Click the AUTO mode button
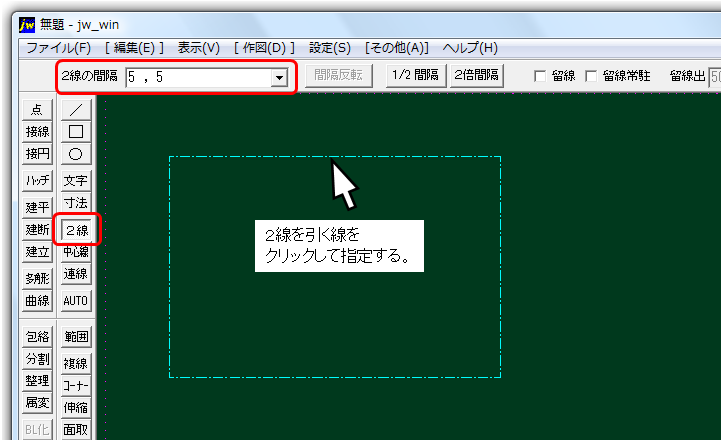The height and width of the screenshot is (441, 722). (x=76, y=300)
